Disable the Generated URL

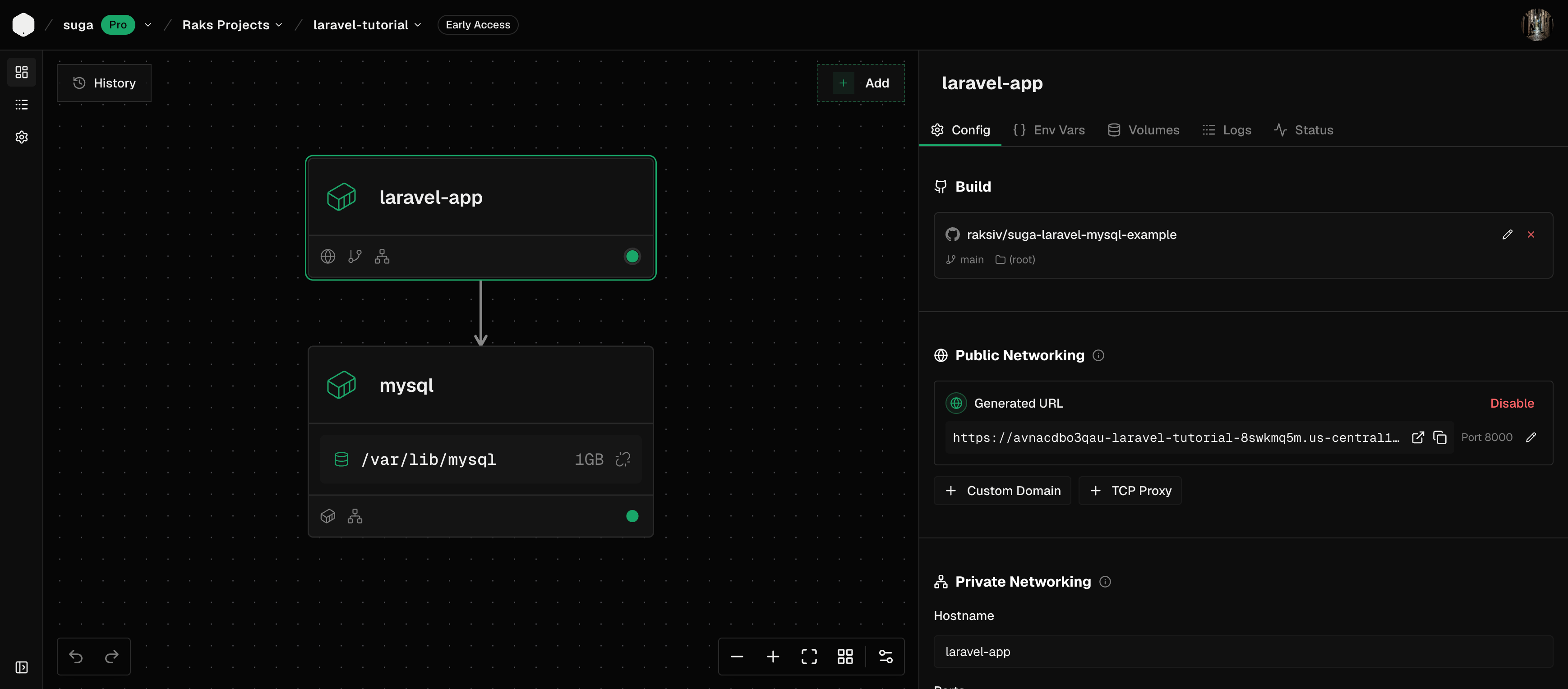1512,404
